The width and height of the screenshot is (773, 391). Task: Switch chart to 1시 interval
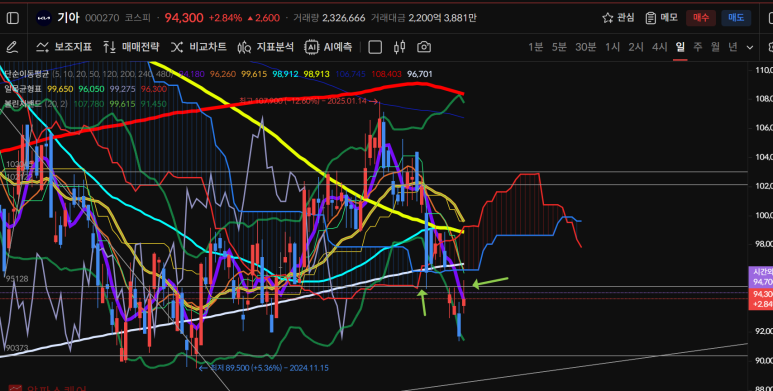[613, 47]
